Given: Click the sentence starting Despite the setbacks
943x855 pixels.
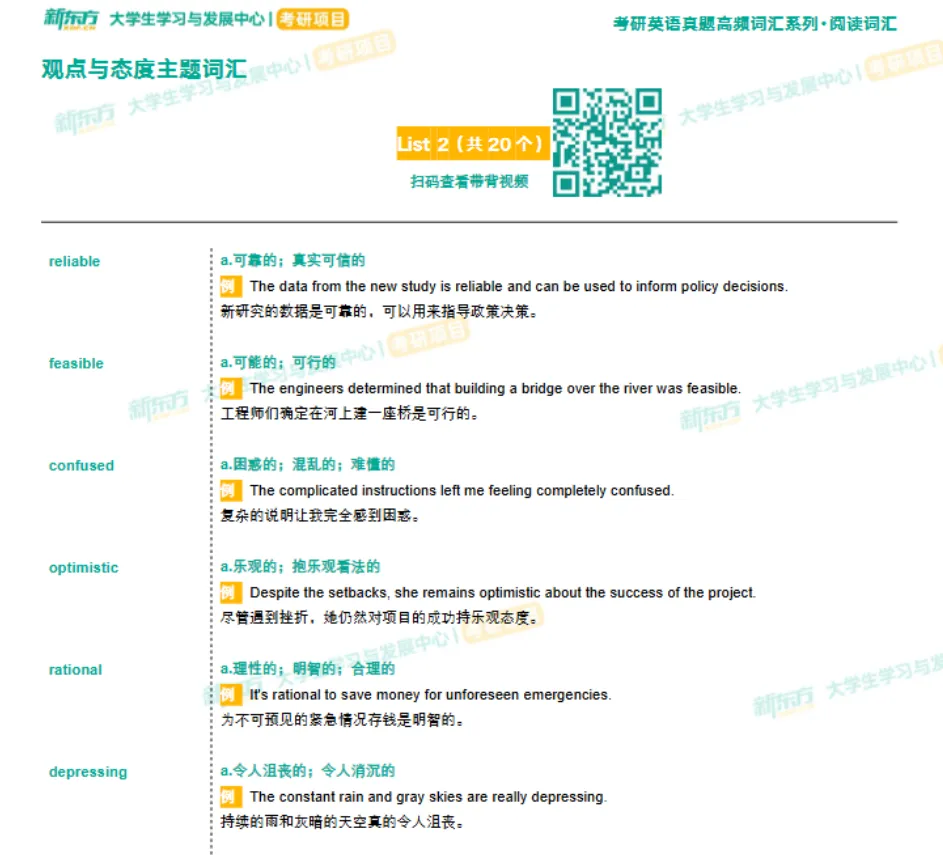Looking at the screenshot, I should [x=503, y=593].
